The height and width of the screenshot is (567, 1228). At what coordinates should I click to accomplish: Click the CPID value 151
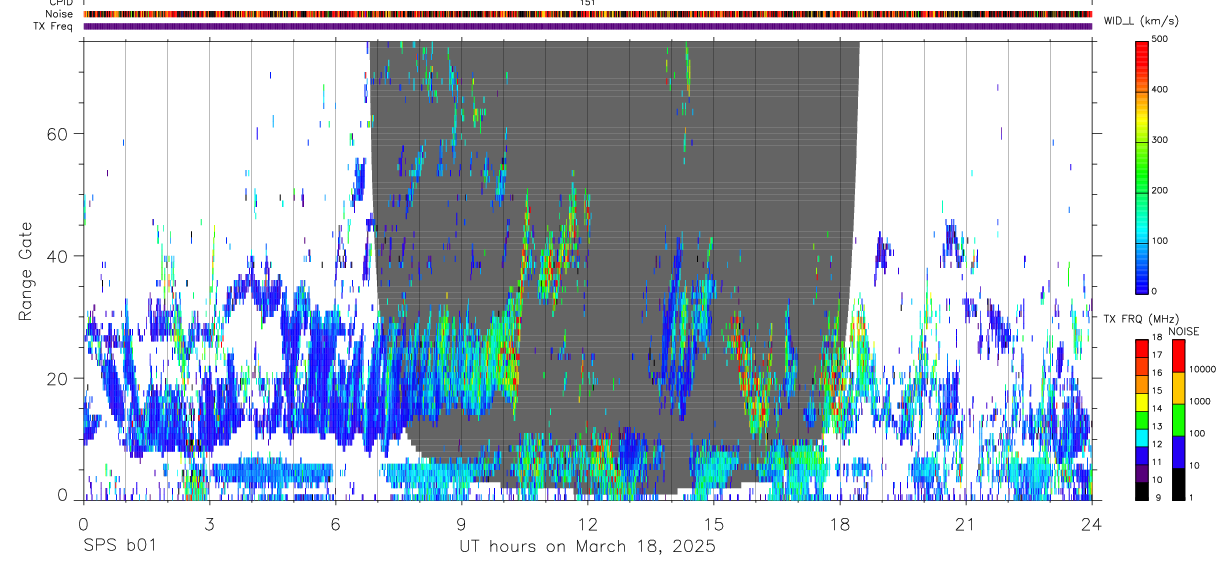click(x=588, y=3)
